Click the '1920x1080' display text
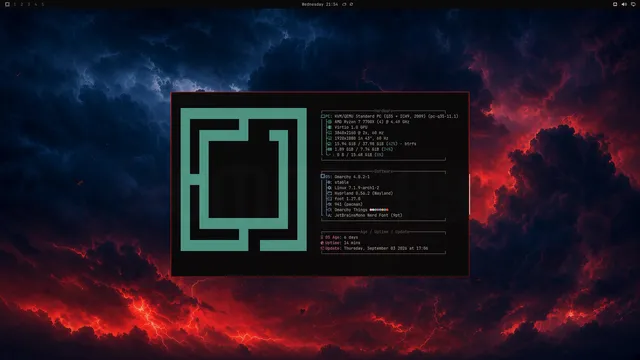Screen dimensions: 640x360 coord(362,138)
